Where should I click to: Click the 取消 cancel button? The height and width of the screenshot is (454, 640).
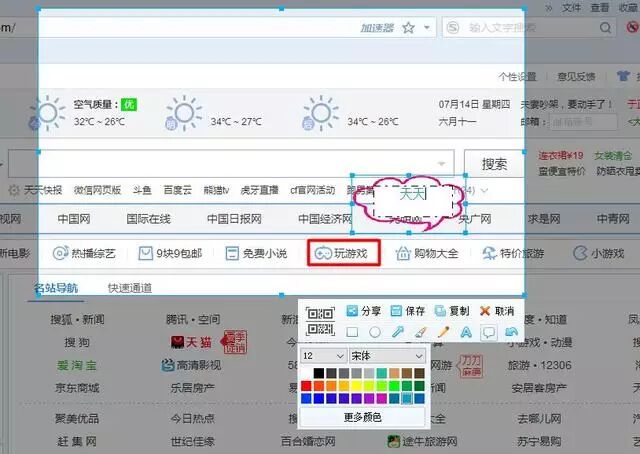(x=497, y=311)
